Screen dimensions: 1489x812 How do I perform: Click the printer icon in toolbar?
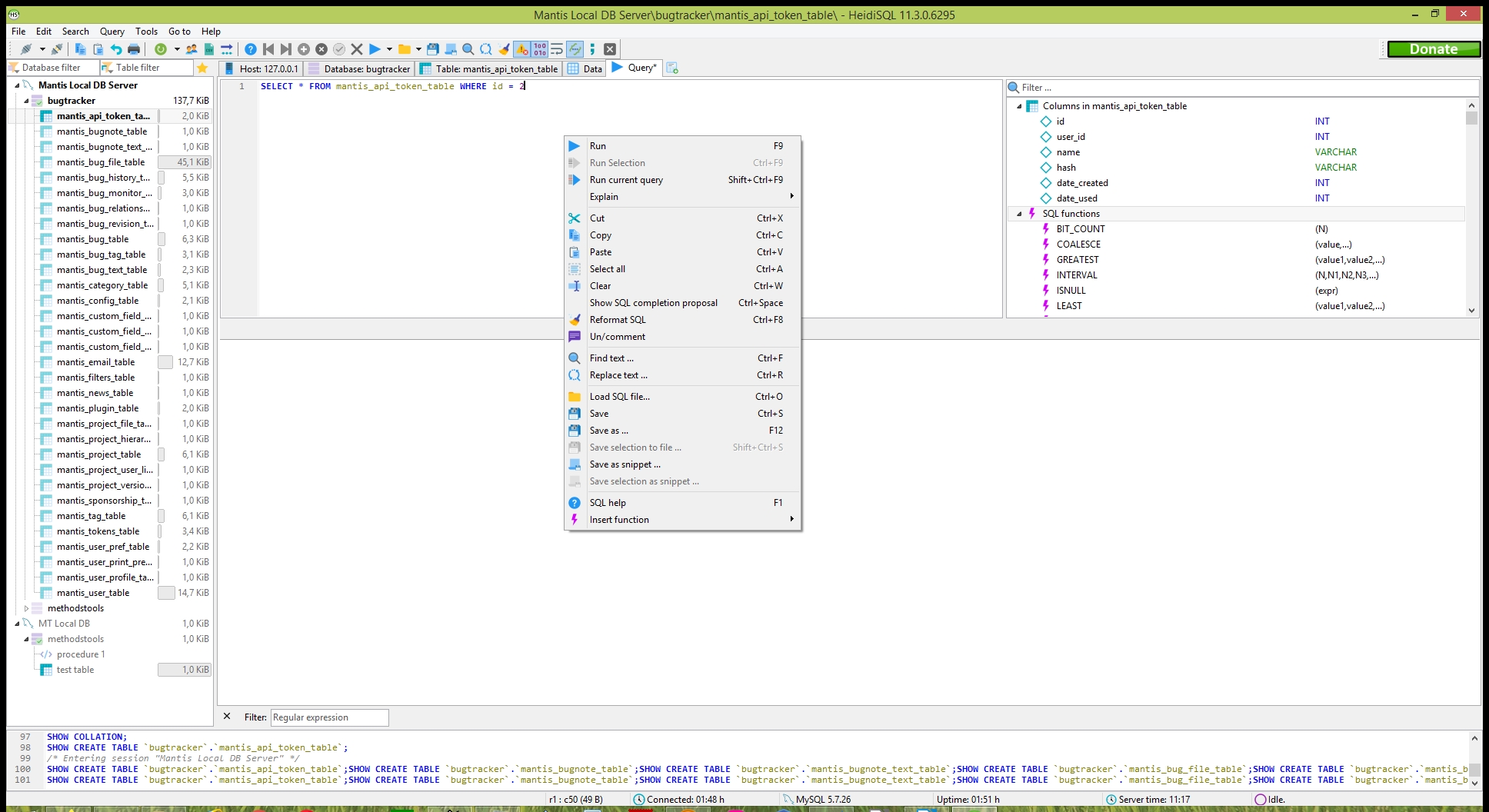pos(134,49)
